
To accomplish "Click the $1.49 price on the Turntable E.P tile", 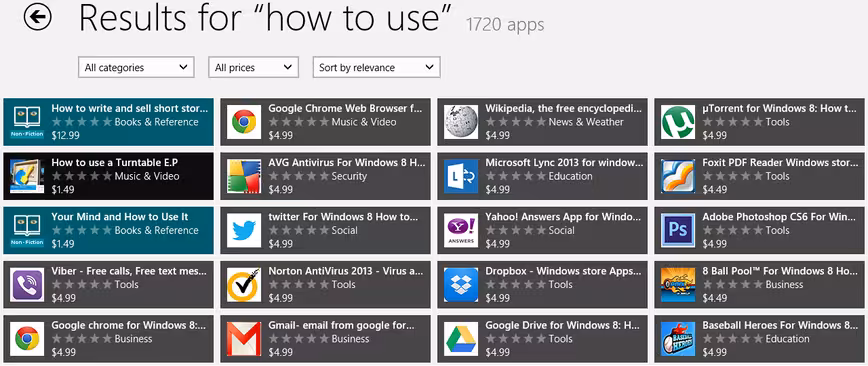I will pyautogui.click(x=63, y=189).
